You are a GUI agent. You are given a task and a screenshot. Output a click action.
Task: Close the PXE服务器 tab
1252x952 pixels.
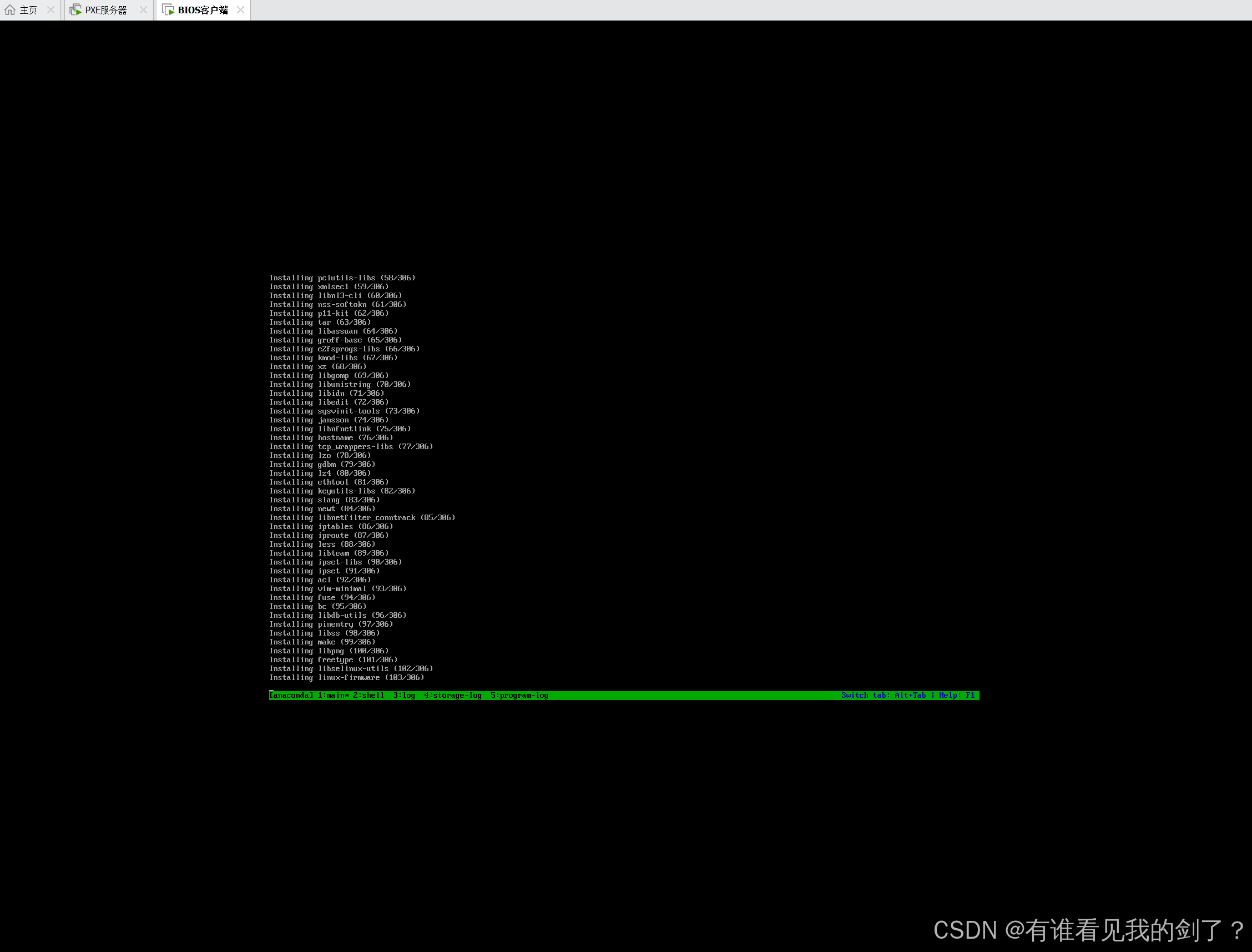pyautogui.click(x=143, y=9)
